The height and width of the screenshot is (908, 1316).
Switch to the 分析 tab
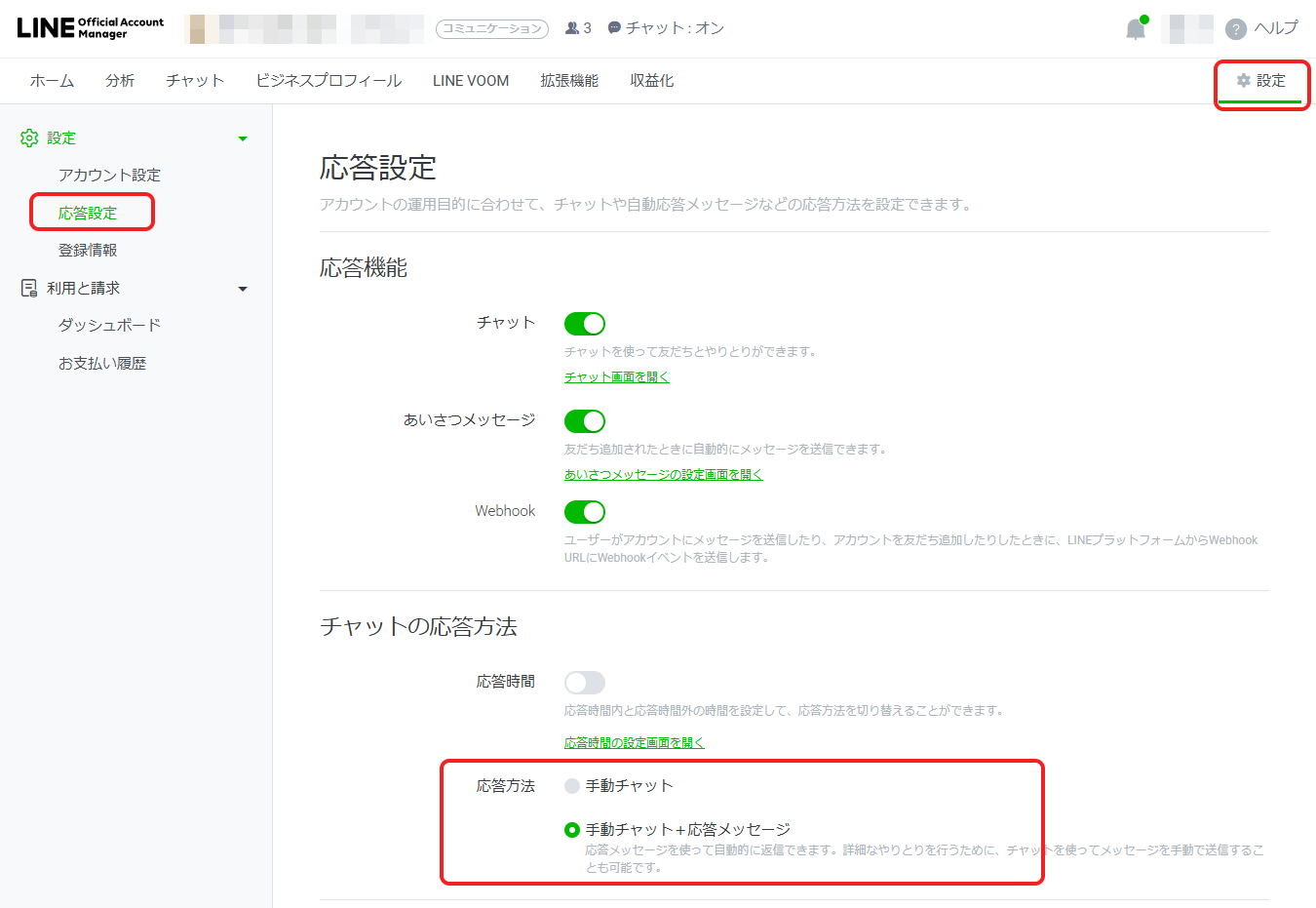[x=120, y=81]
